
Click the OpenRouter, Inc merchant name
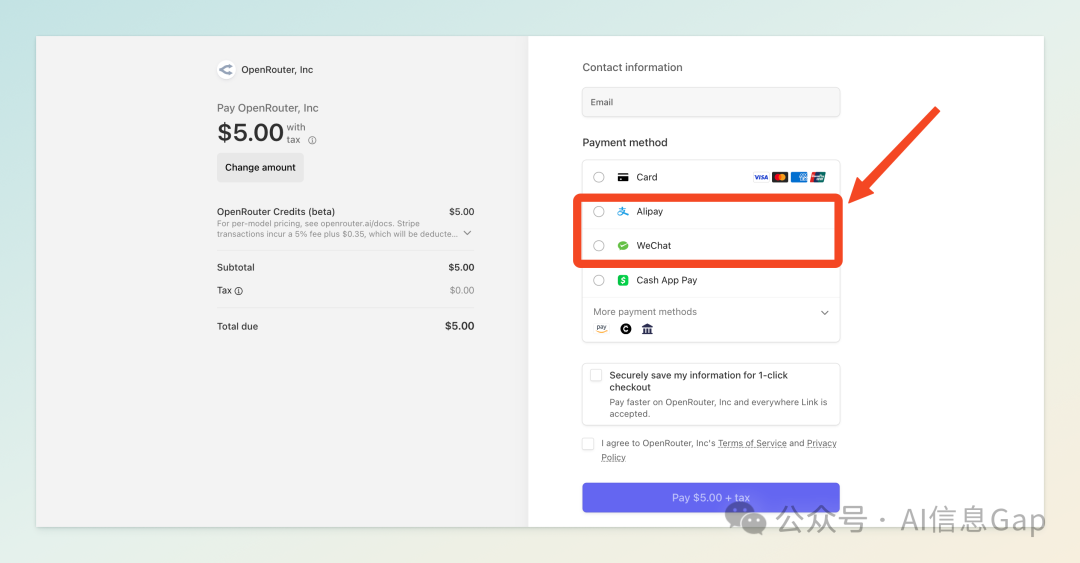point(277,70)
